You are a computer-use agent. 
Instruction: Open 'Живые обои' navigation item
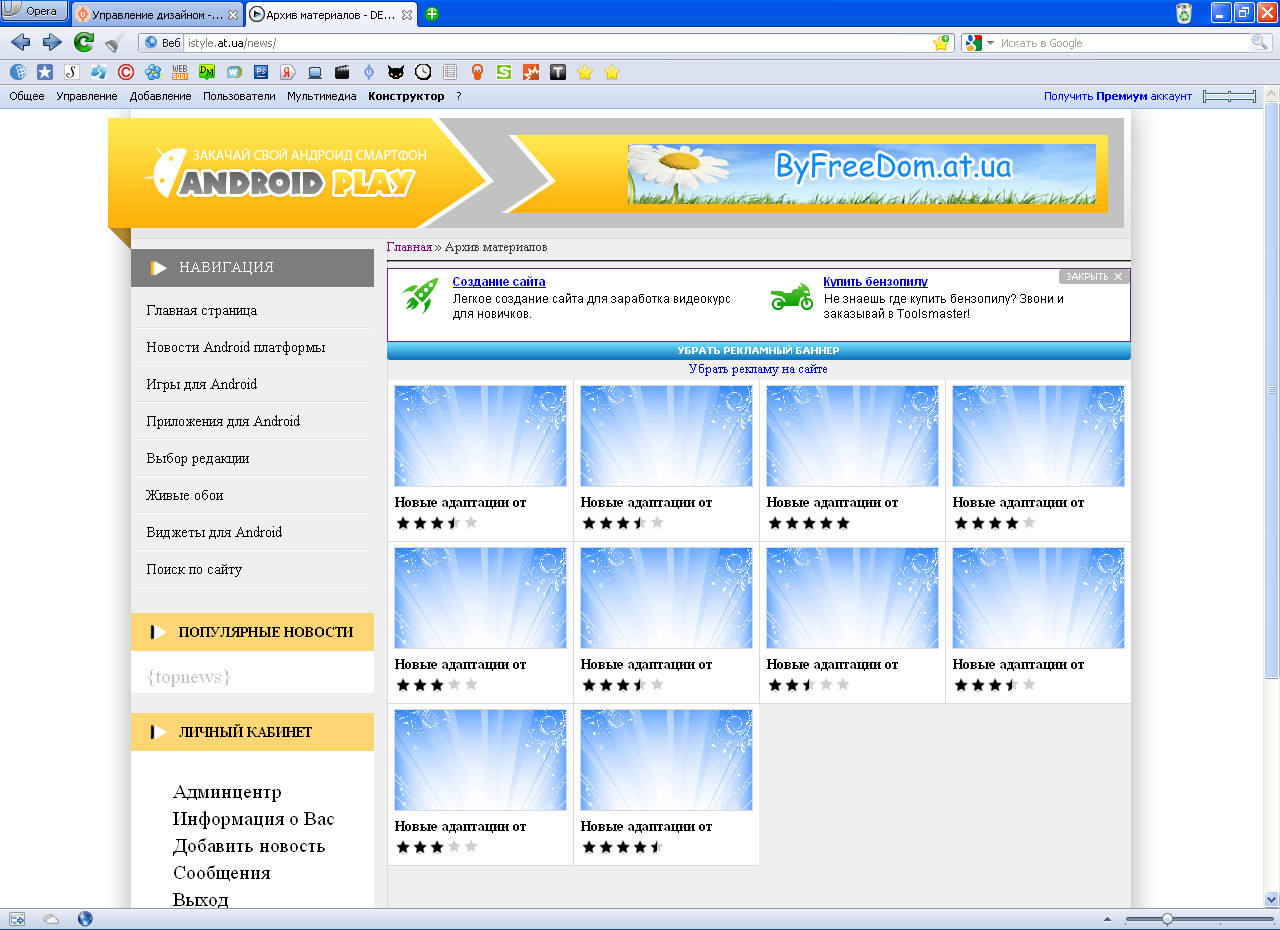[x=184, y=496]
